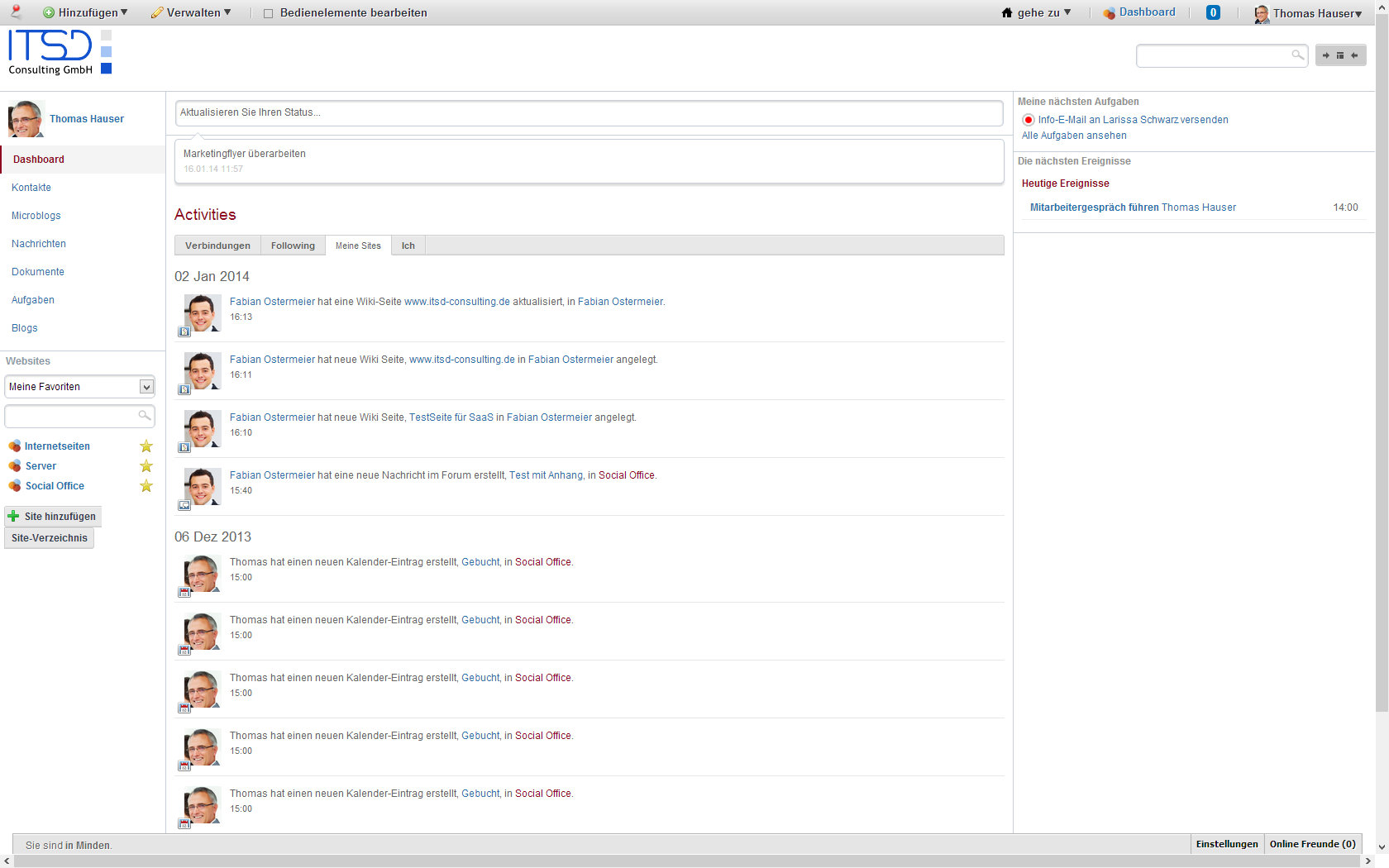Click the pin icon in the top-left dockbar
The width and height of the screenshot is (1389, 868).
click(x=16, y=12)
